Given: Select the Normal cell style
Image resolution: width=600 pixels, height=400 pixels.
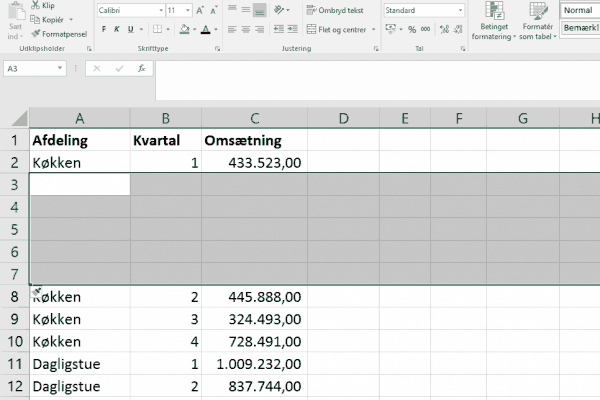Looking at the screenshot, I should click(579, 10).
